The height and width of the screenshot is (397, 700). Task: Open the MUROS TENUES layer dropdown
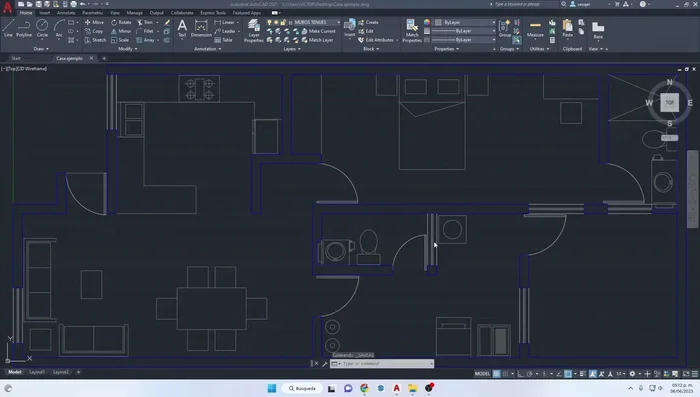303,22
